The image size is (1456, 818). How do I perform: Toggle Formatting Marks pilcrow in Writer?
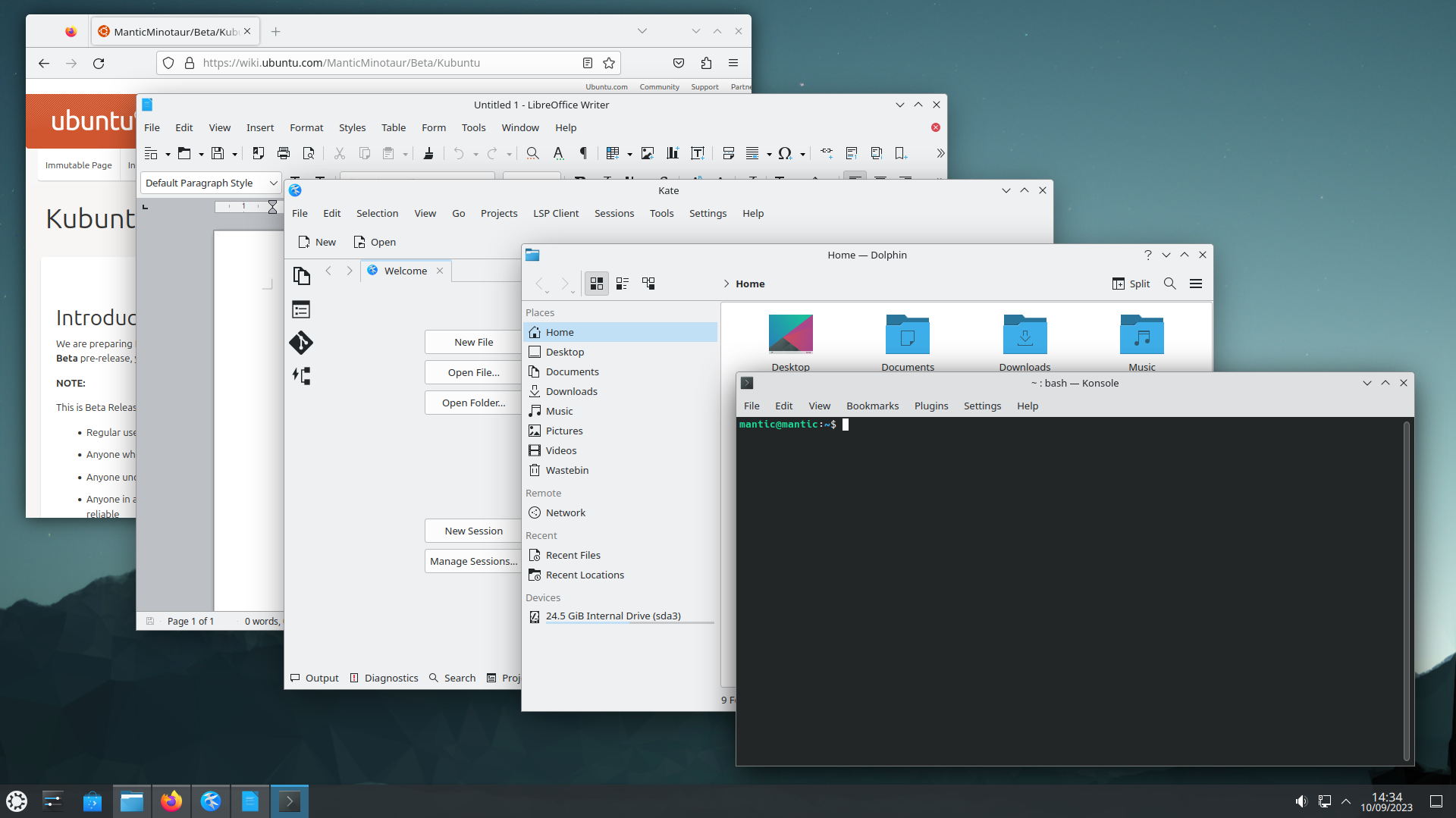click(x=583, y=153)
